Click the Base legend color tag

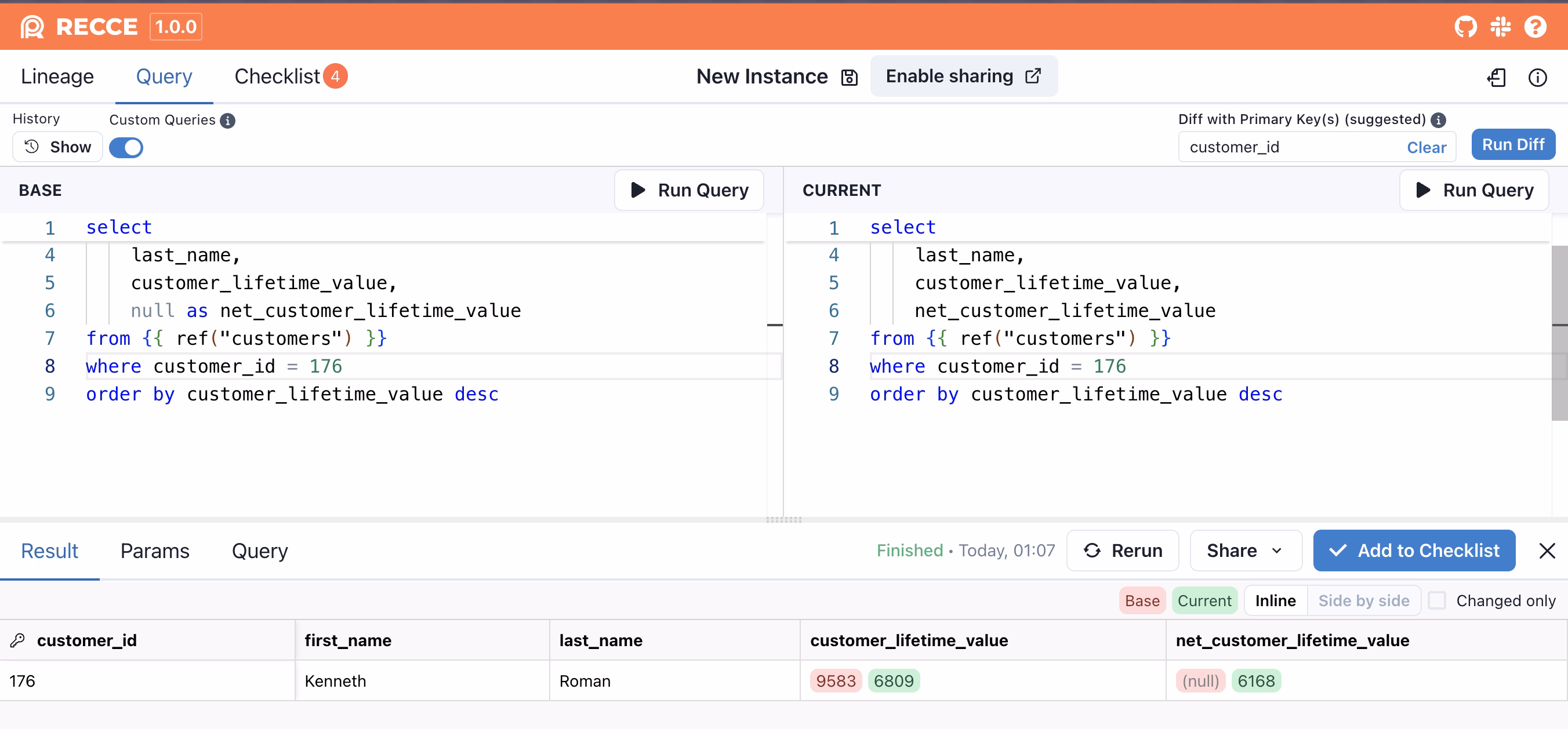[x=1142, y=600]
